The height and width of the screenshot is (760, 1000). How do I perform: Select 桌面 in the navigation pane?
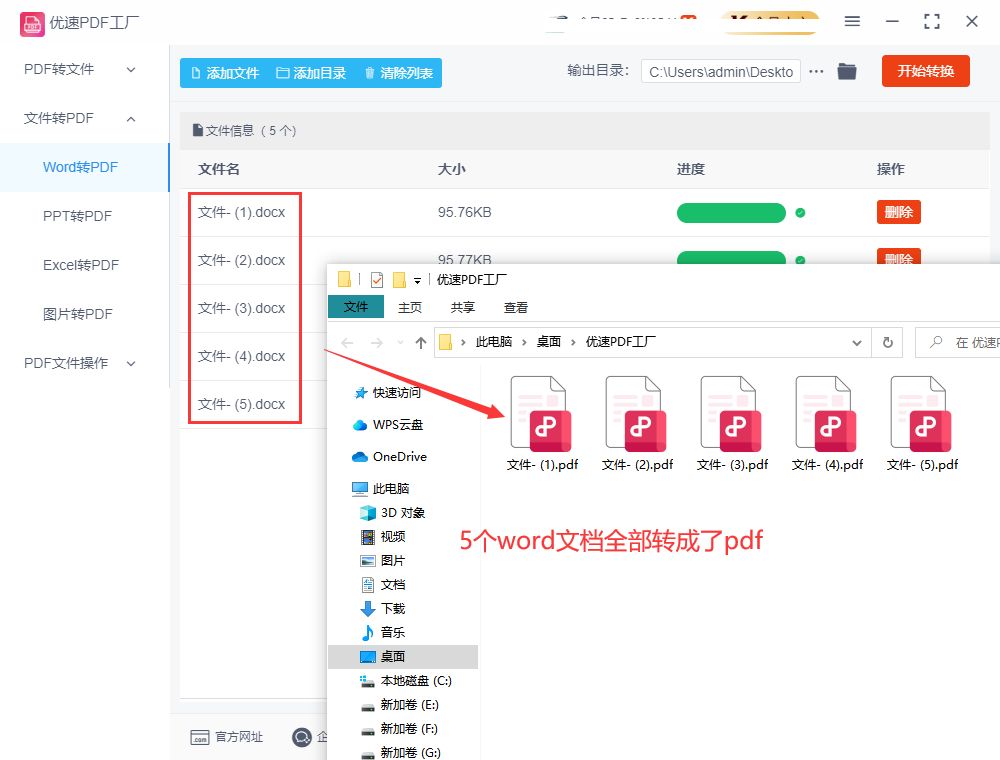coord(402,657)
